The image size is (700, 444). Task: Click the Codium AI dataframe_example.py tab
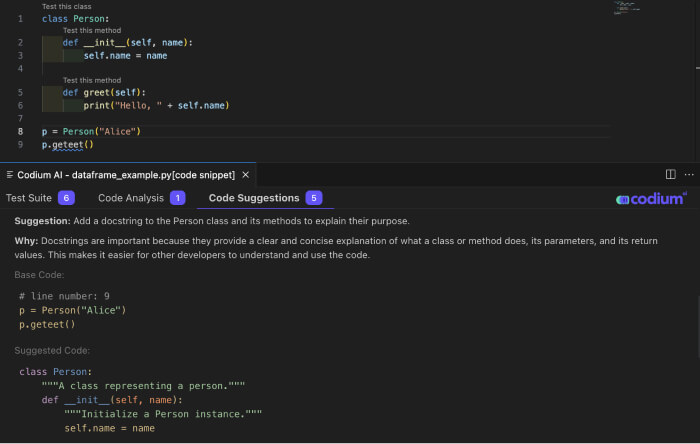(126, 175)
